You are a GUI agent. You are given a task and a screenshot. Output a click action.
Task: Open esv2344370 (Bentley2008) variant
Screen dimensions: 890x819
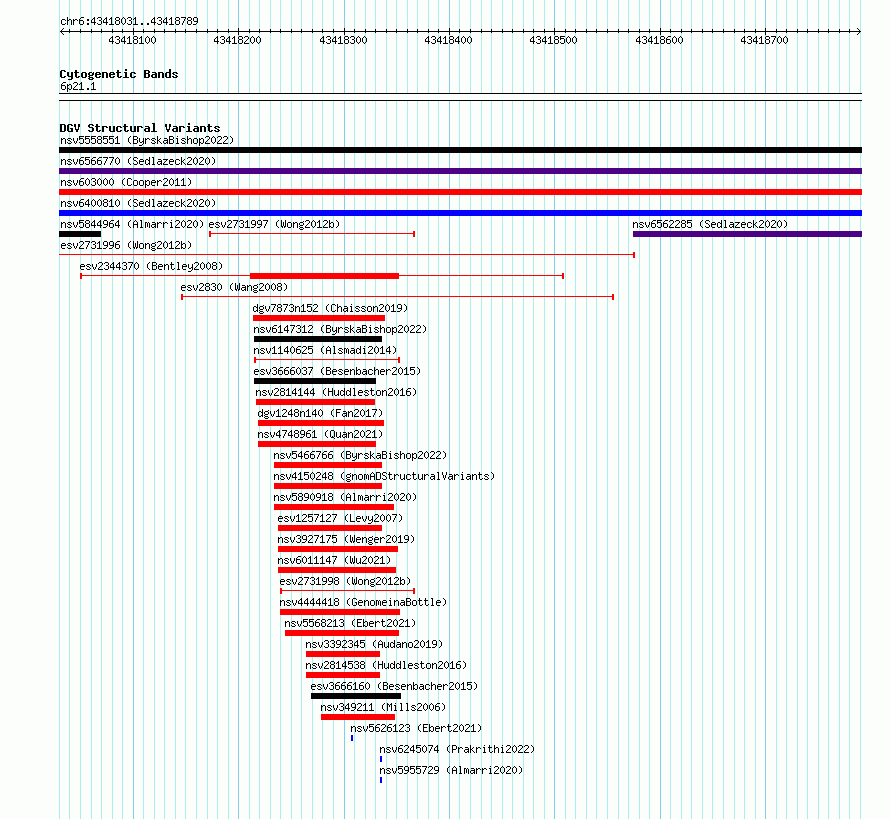coord(151,266)
